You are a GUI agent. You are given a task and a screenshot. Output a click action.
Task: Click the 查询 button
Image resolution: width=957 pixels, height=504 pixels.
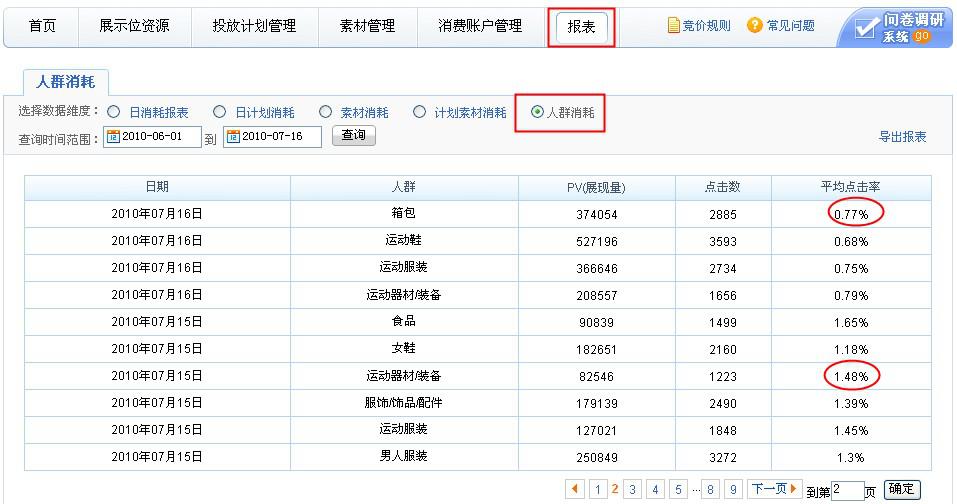click(353, 135)
